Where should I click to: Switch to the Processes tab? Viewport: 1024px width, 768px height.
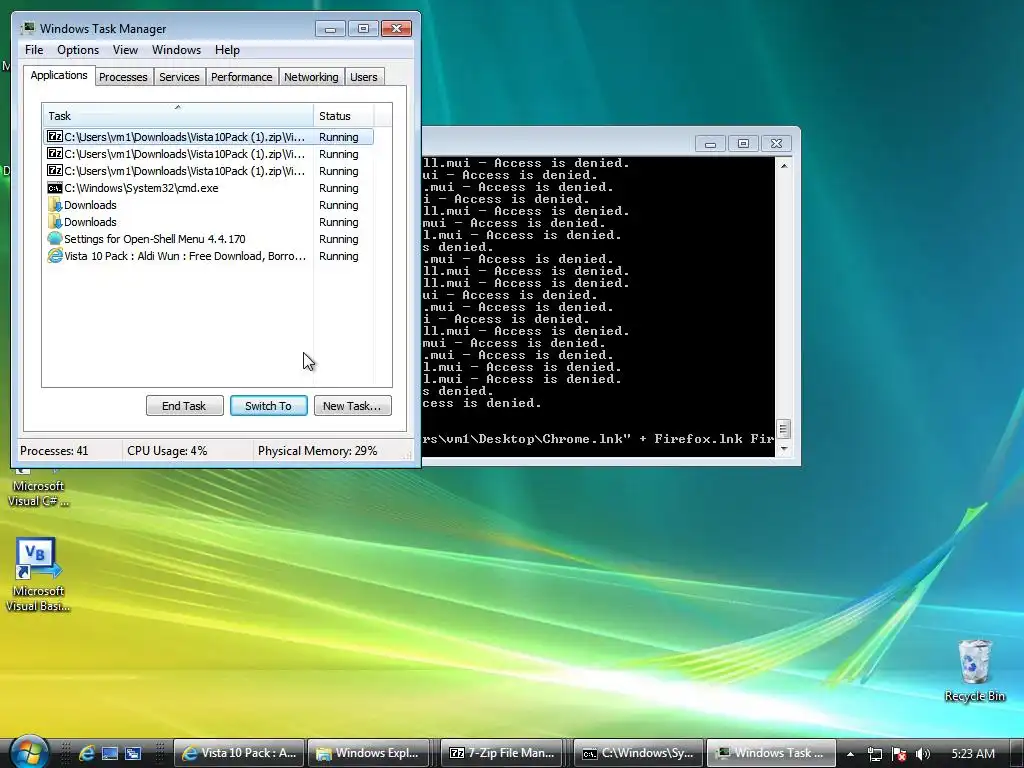tap(123, 77)
